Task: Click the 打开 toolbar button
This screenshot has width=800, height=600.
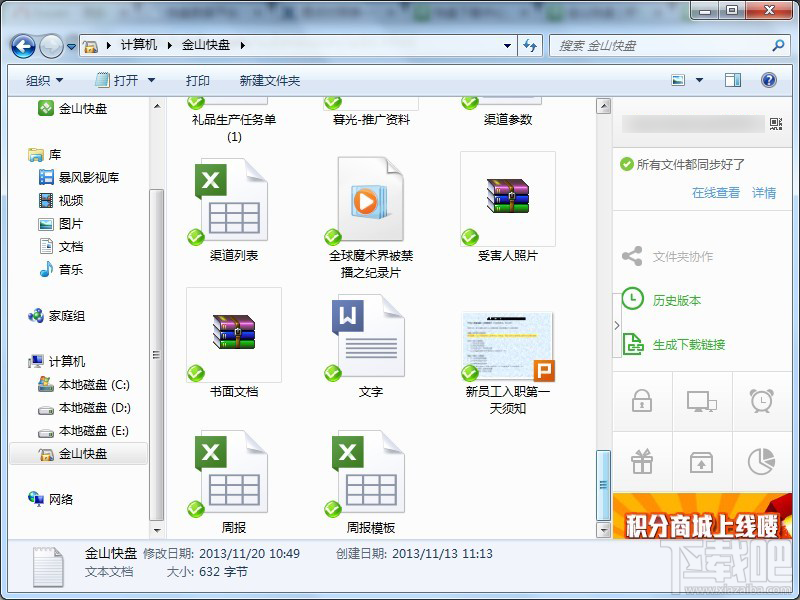Action: [x=117, y=81]
